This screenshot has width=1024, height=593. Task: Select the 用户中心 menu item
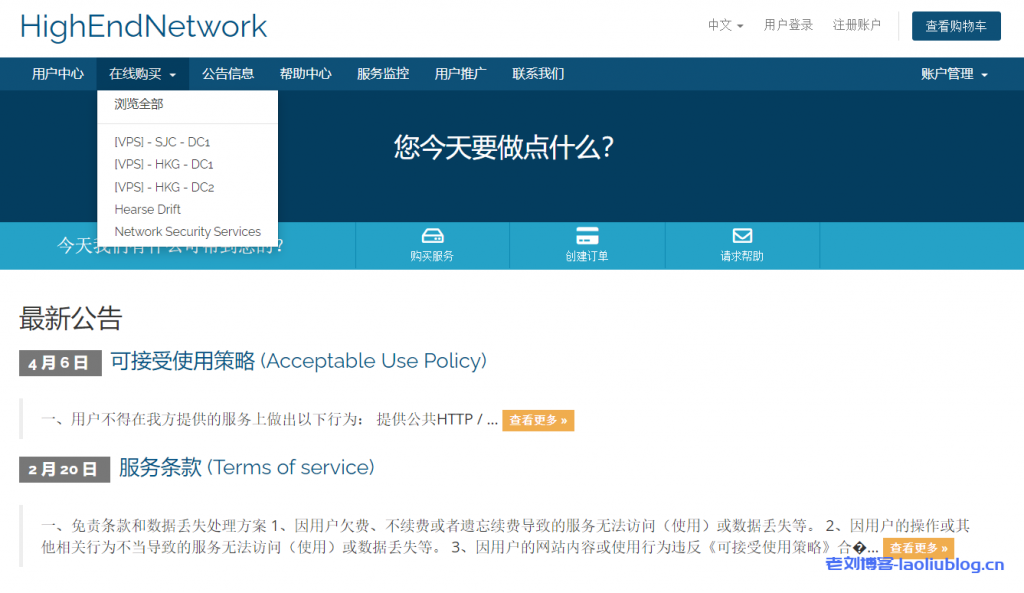[x=57, y=73]
